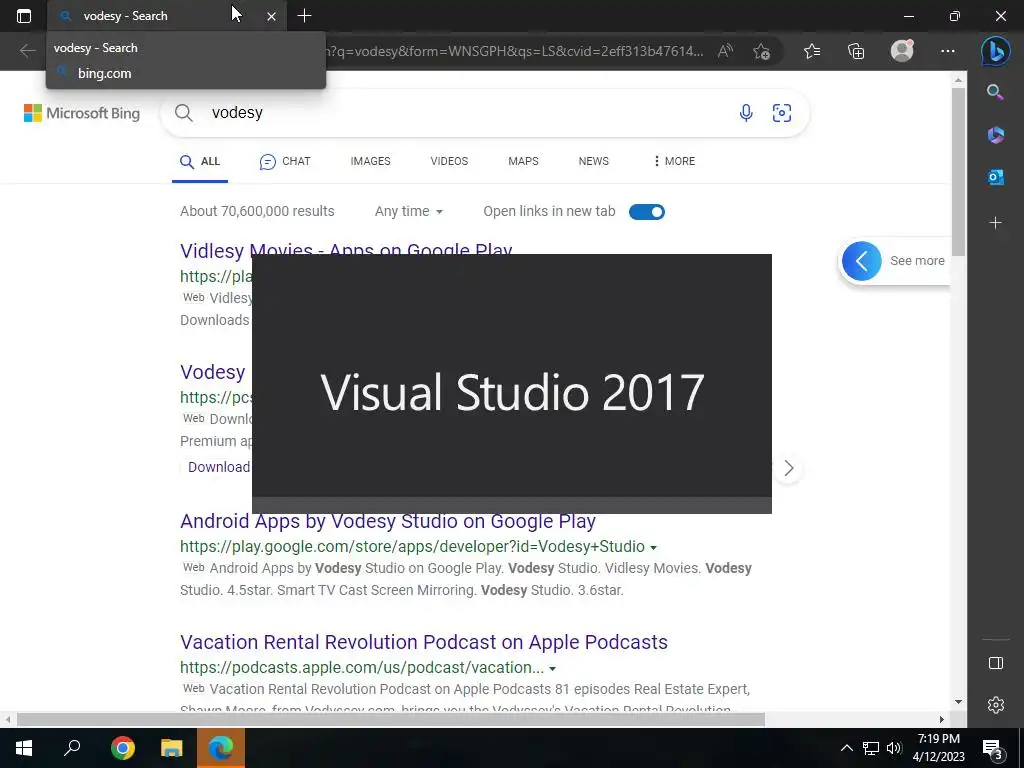Close the vodesy - Search tab
The image size is (1024, 768).
click(271, 16)
